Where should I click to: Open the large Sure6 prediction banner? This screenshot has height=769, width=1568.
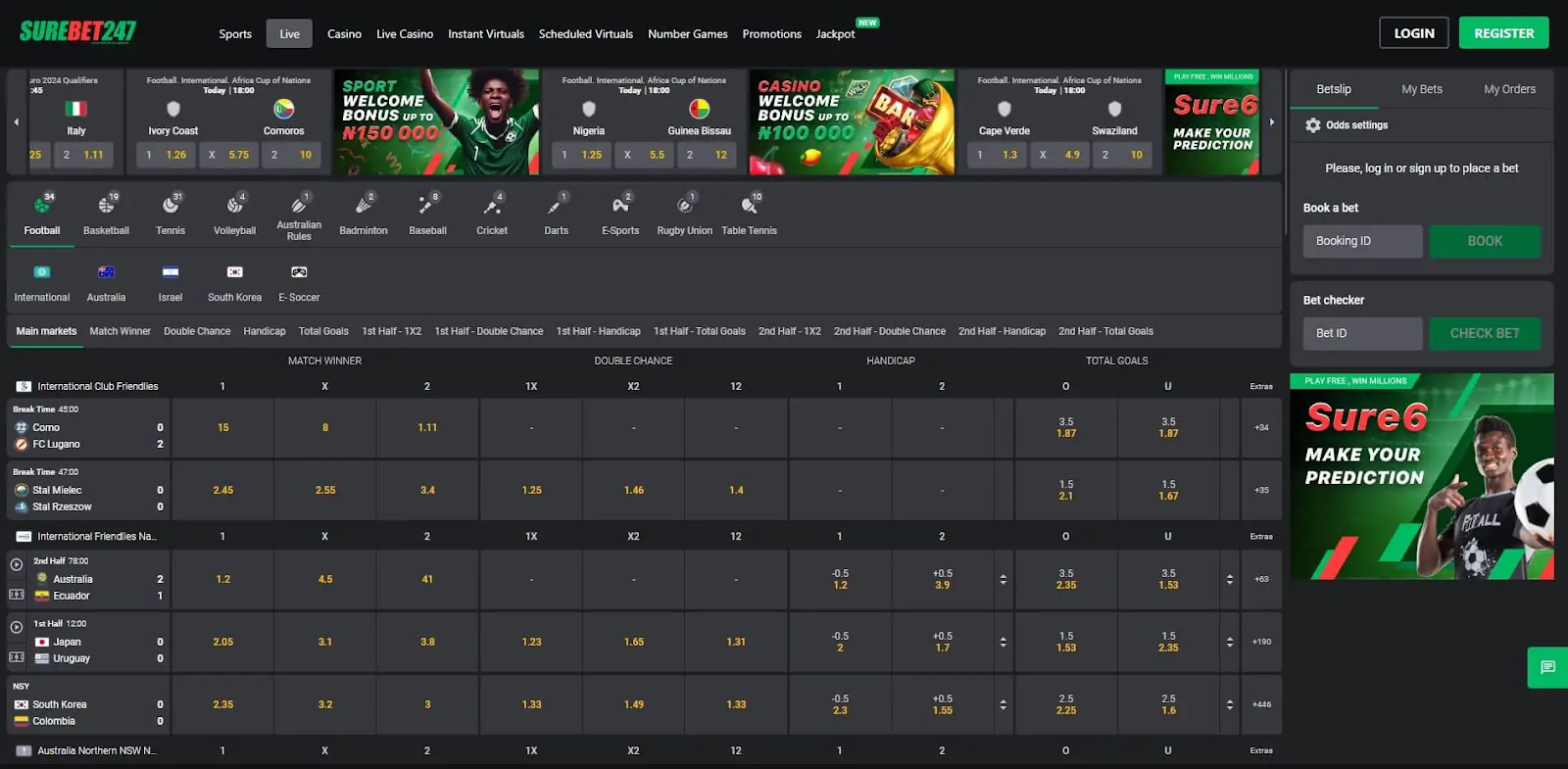(1422, 476)
